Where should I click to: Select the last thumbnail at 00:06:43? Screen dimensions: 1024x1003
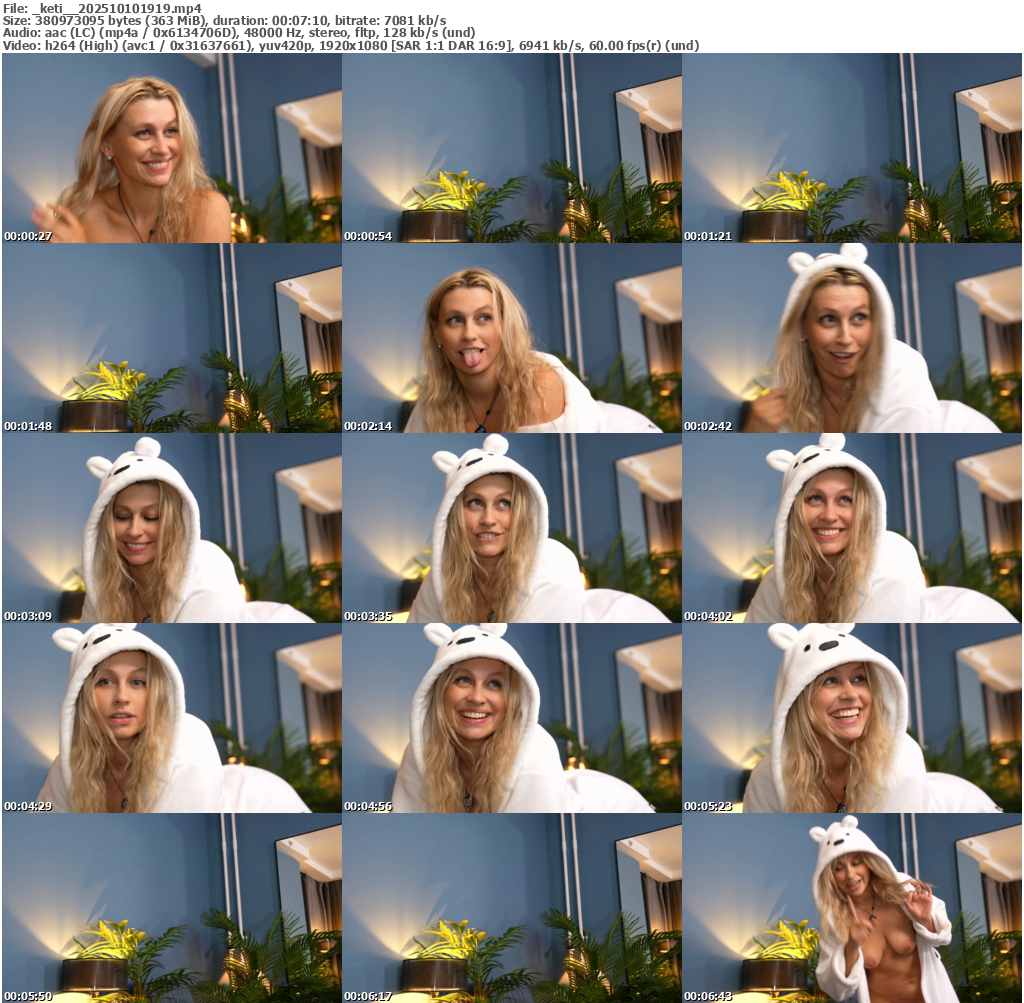(x=851, y=908)
